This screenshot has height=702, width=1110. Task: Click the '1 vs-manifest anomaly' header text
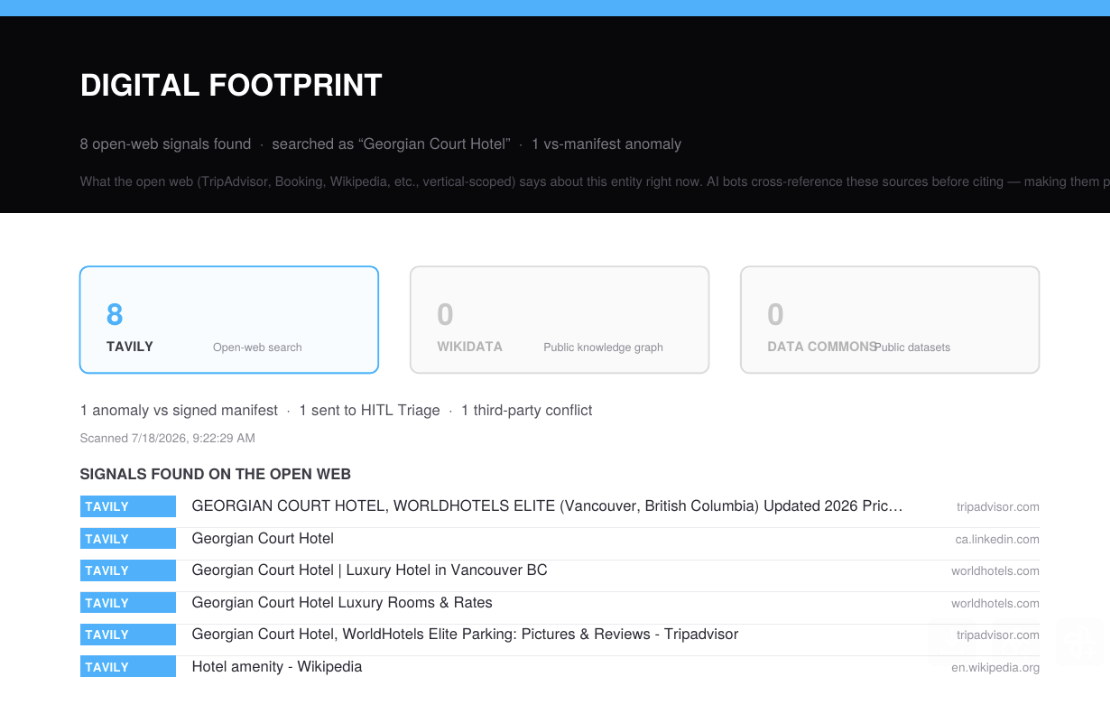(x=606, y=144)
